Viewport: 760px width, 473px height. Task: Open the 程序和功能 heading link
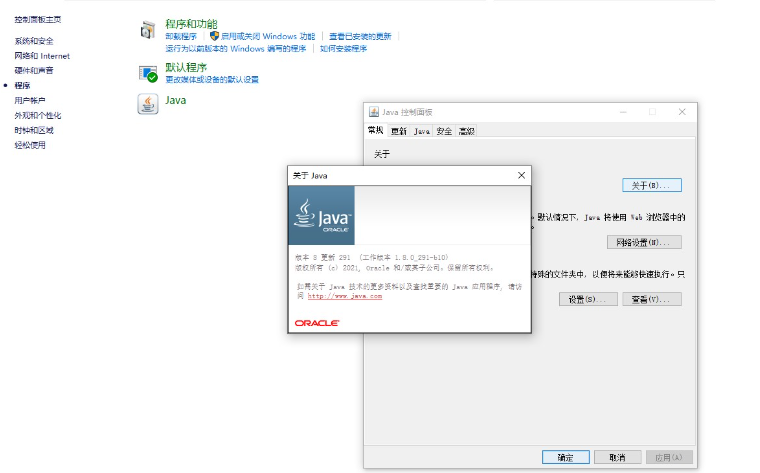coord(191,24)
